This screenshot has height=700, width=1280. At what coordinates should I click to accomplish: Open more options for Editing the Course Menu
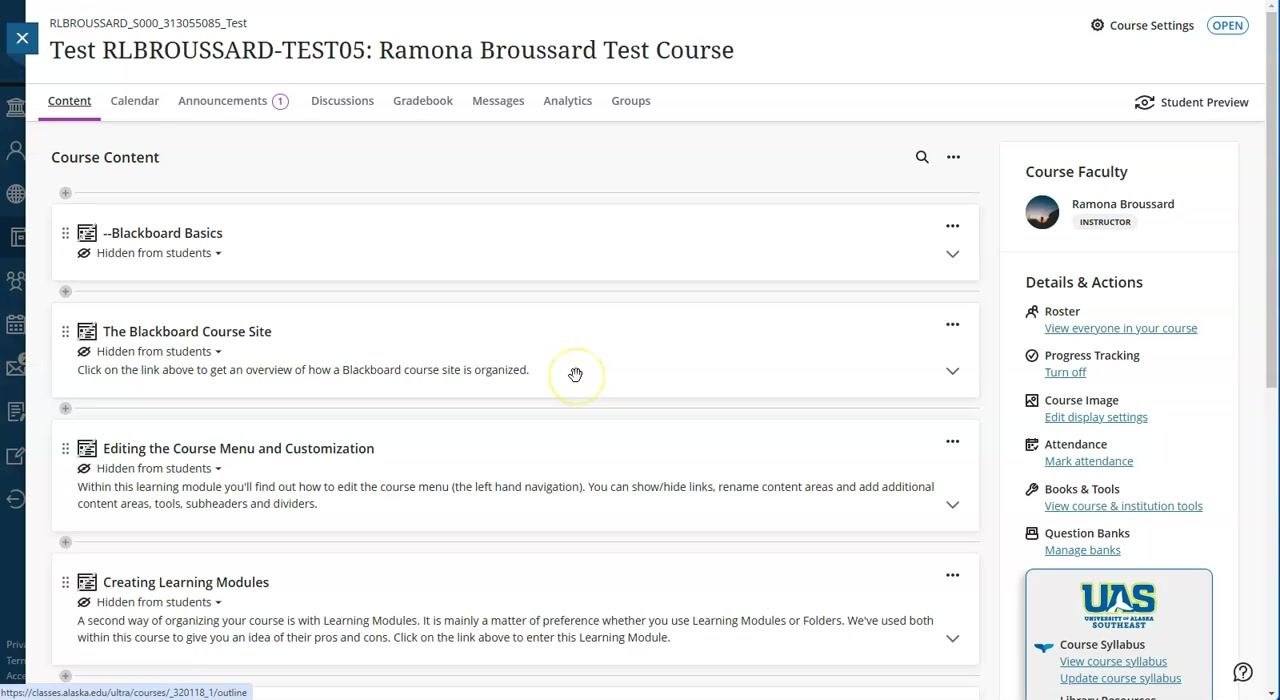(x=952, y=441)
